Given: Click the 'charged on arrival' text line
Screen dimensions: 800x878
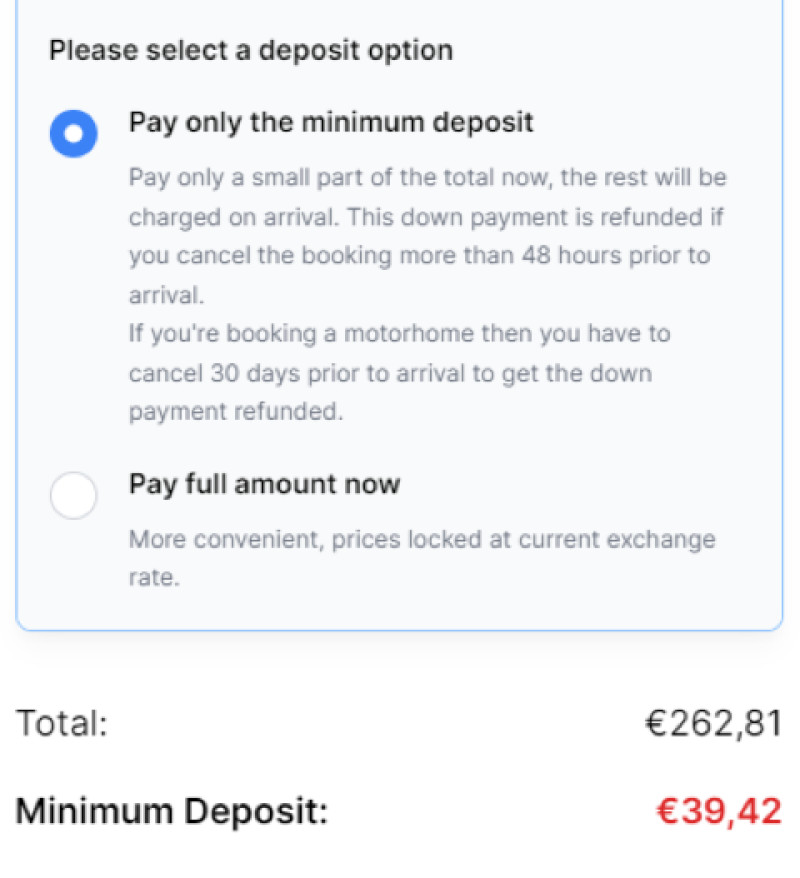Looking at the screenshot, I should click(425, 217).
